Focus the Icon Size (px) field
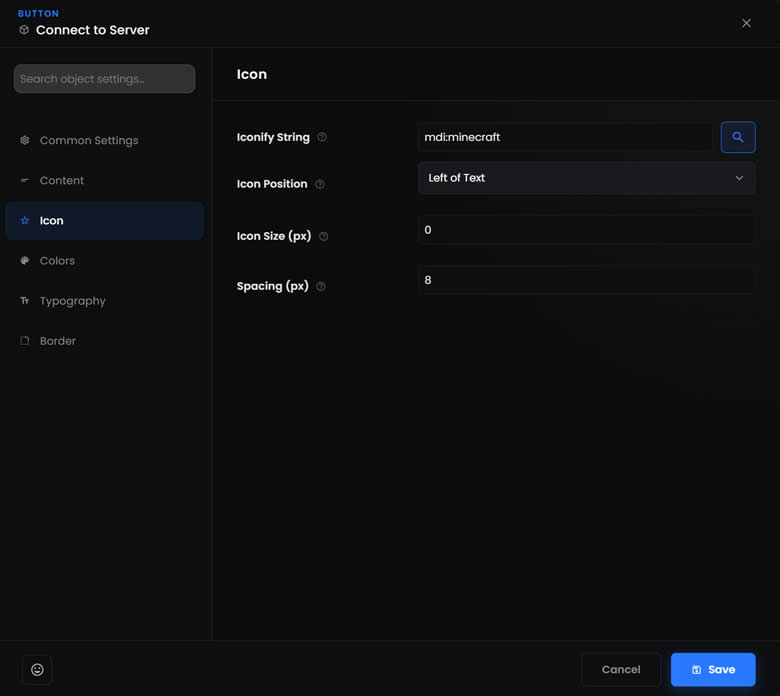 (x=586, y=230)
